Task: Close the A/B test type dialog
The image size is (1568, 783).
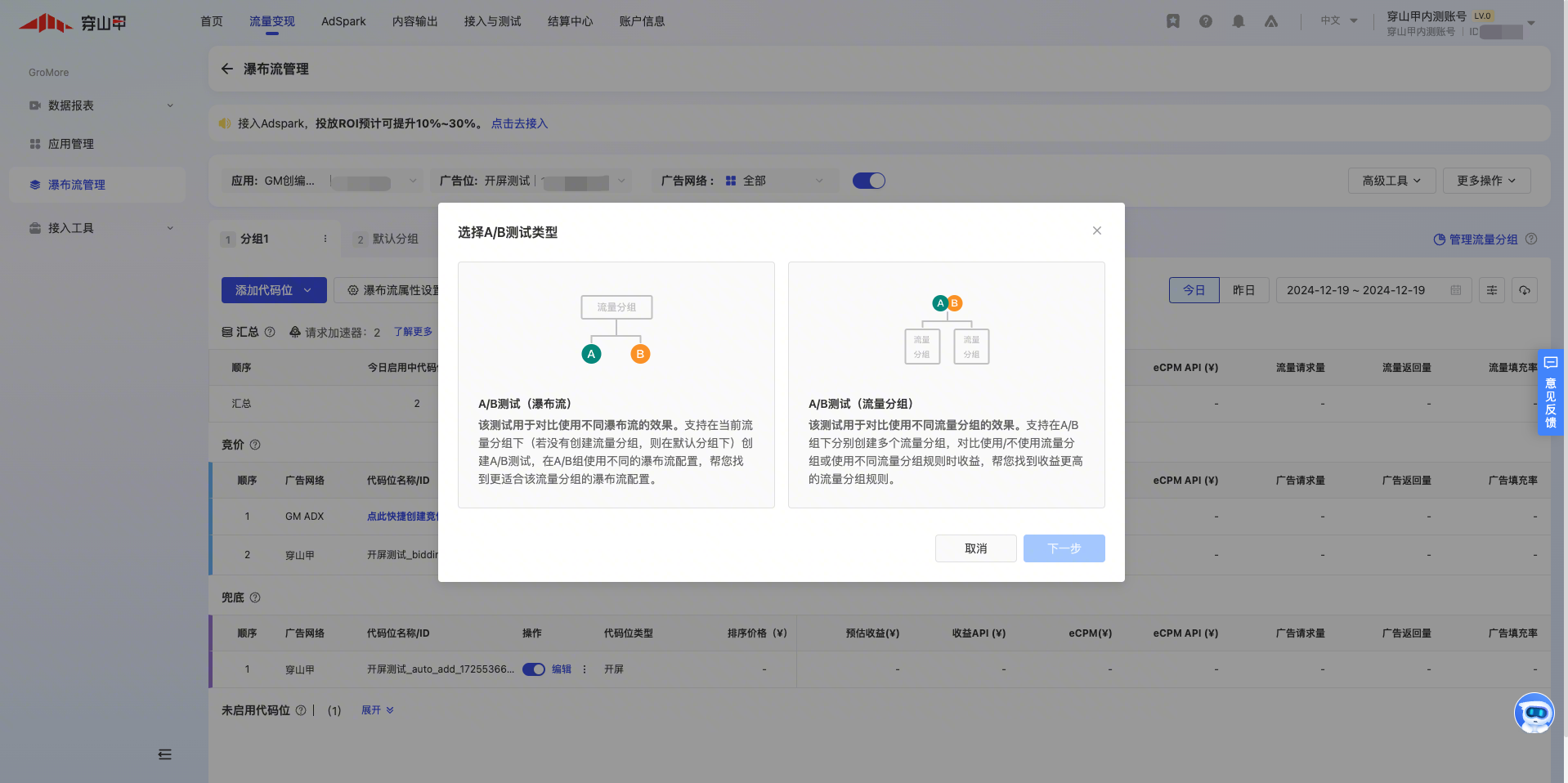Action: coord(1096,230)
